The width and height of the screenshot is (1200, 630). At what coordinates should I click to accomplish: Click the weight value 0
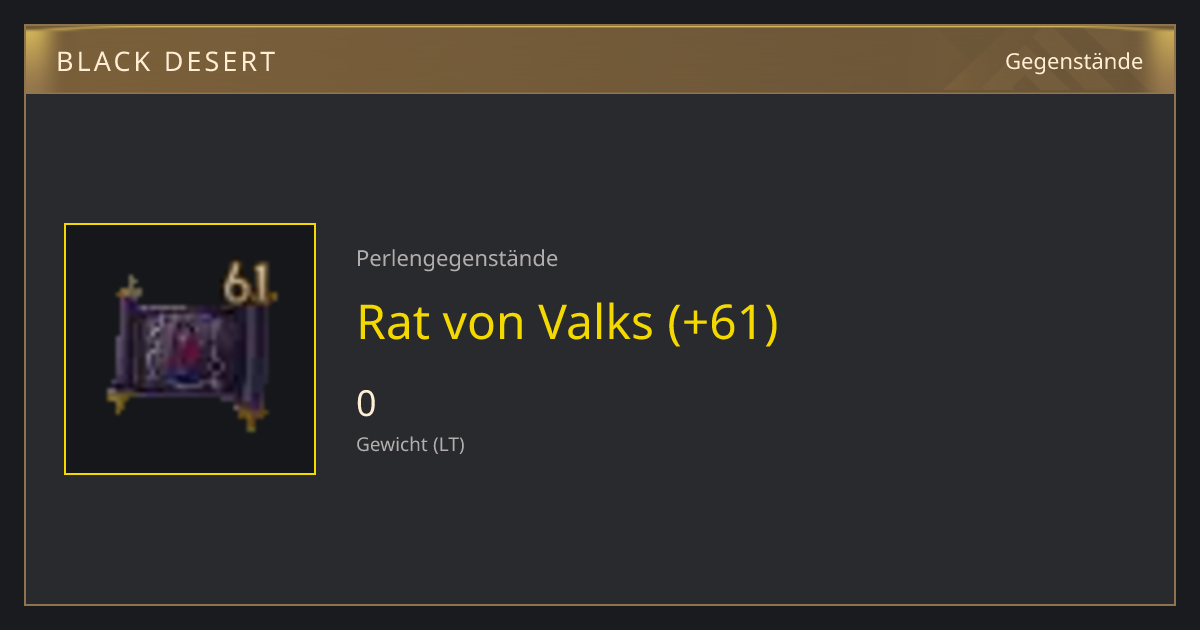click(x=366, y=404)
